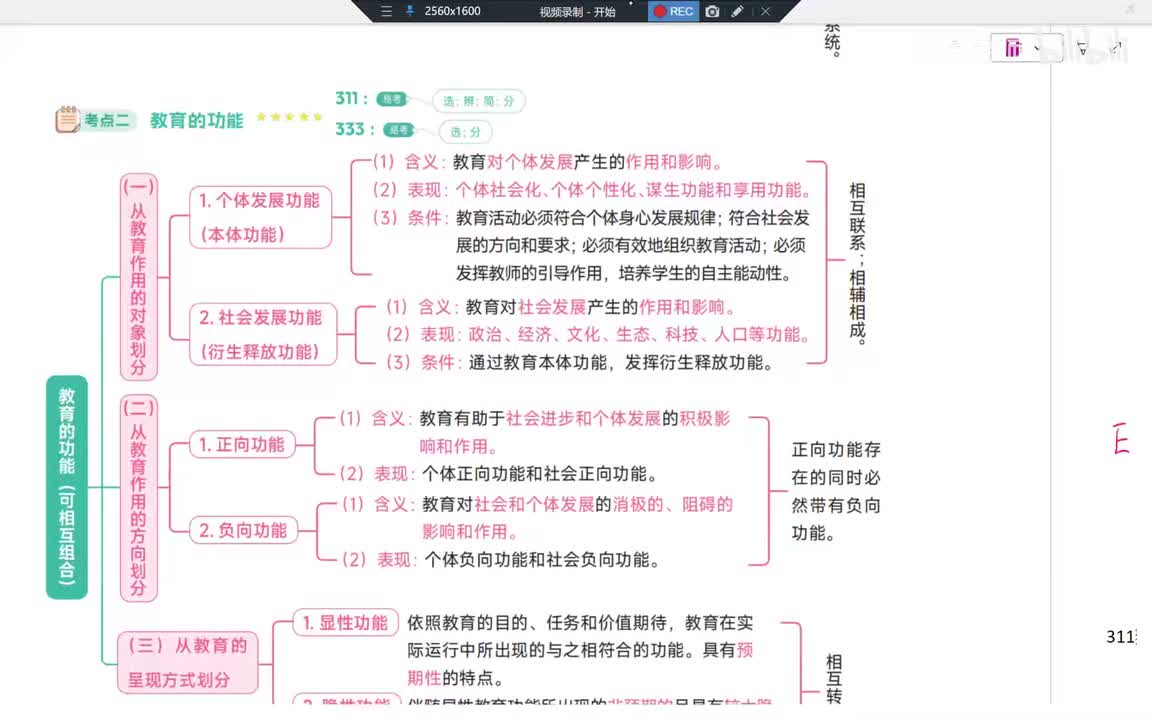Click the blue pin icon in recorder bar
1152x720 pixels.
coord(409,11)
